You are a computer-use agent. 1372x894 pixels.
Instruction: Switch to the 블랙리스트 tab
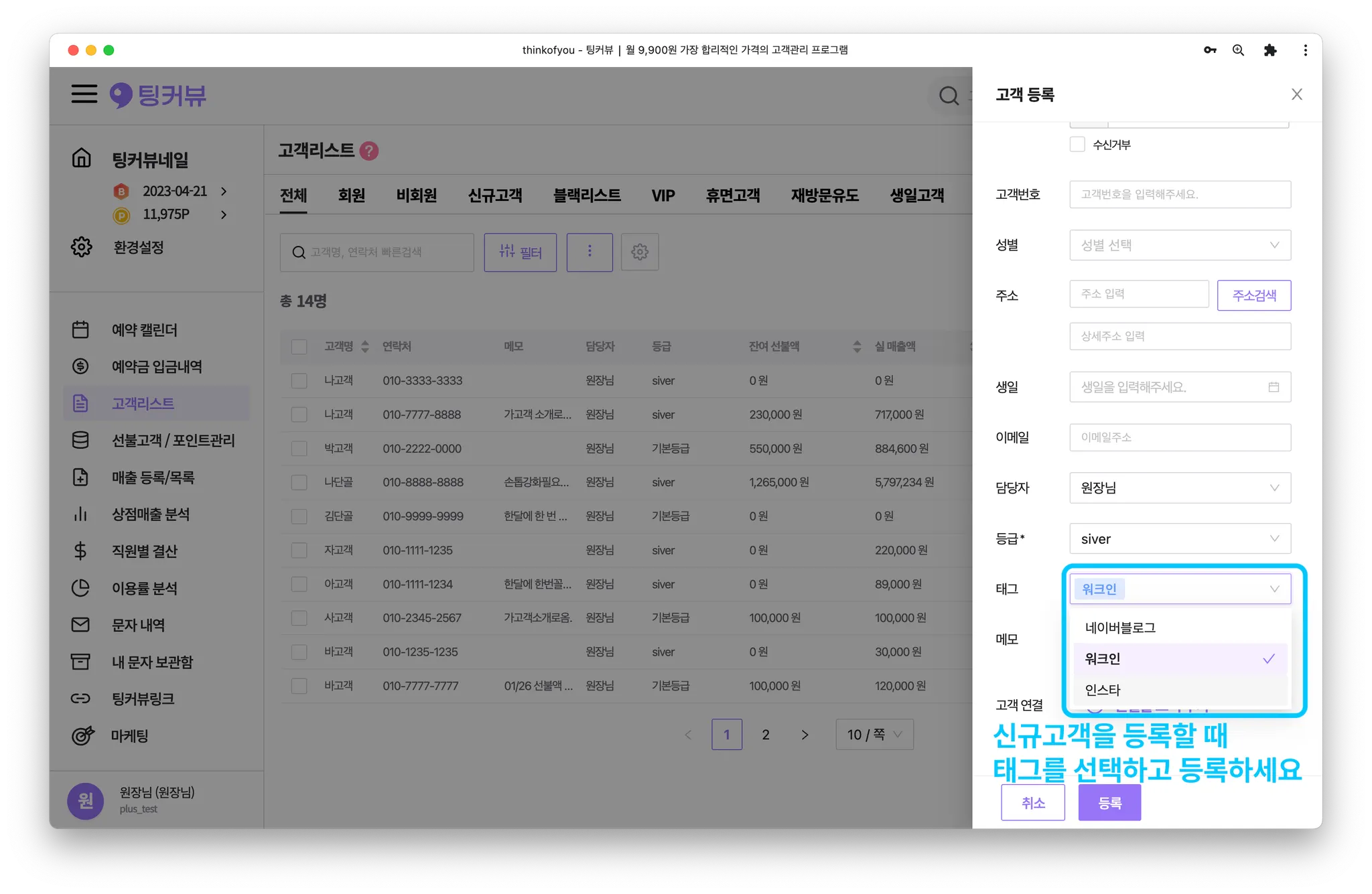pos(587,196)
